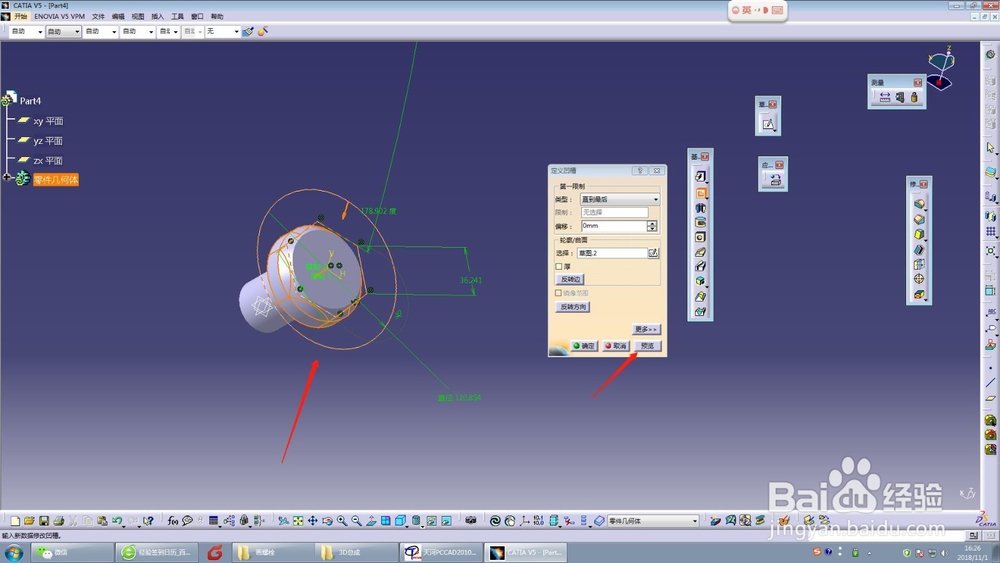This screenshot has width=1000, height=563.
Task: Select the Hole tool icon
Action: pos(700,237)
